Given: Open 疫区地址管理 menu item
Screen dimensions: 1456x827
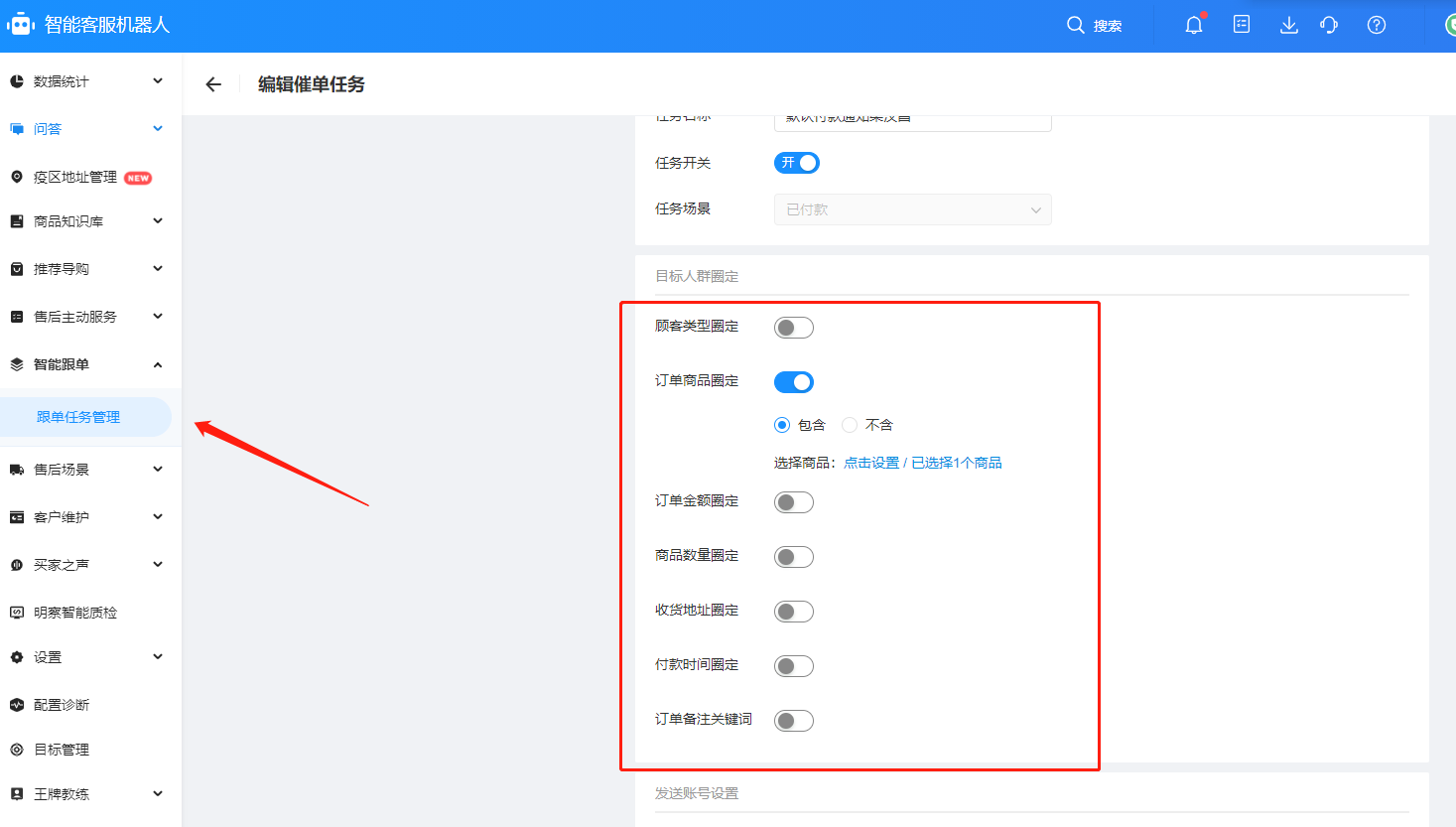Looking at the screenshot, I should pos(75,177).
